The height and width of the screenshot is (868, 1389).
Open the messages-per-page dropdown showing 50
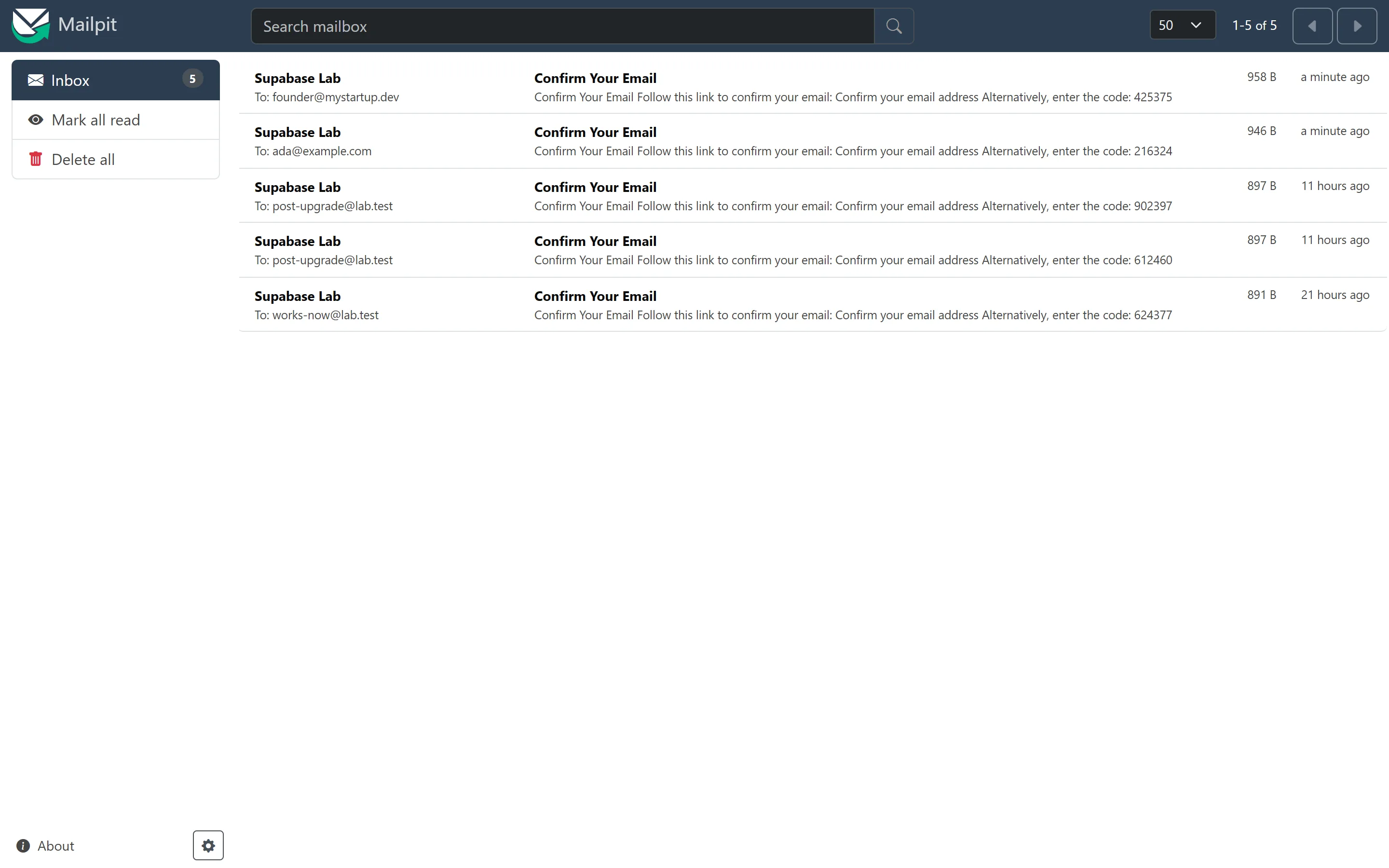point(1183,25)
